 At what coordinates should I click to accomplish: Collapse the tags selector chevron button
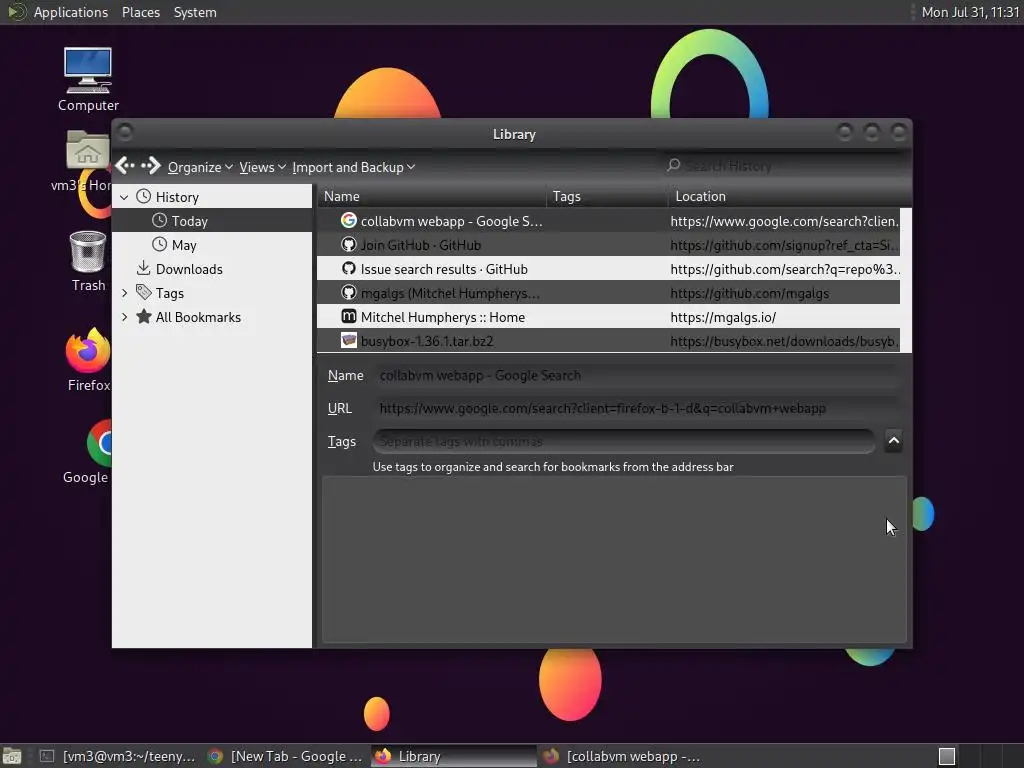click(893, 441)
